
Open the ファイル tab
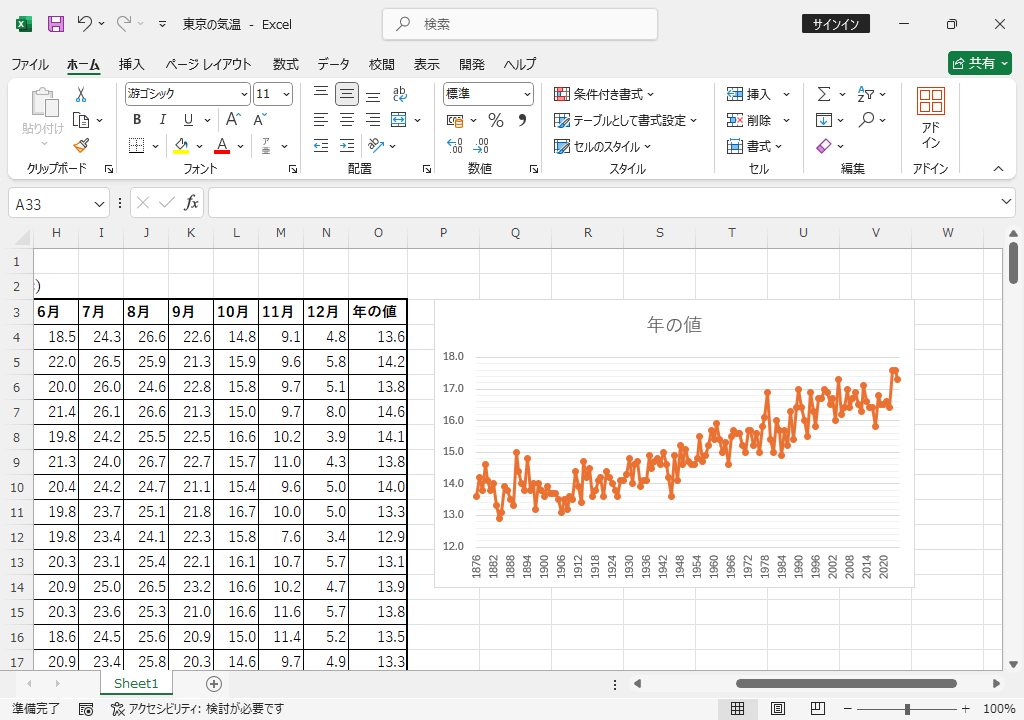[x=30, y=64]
